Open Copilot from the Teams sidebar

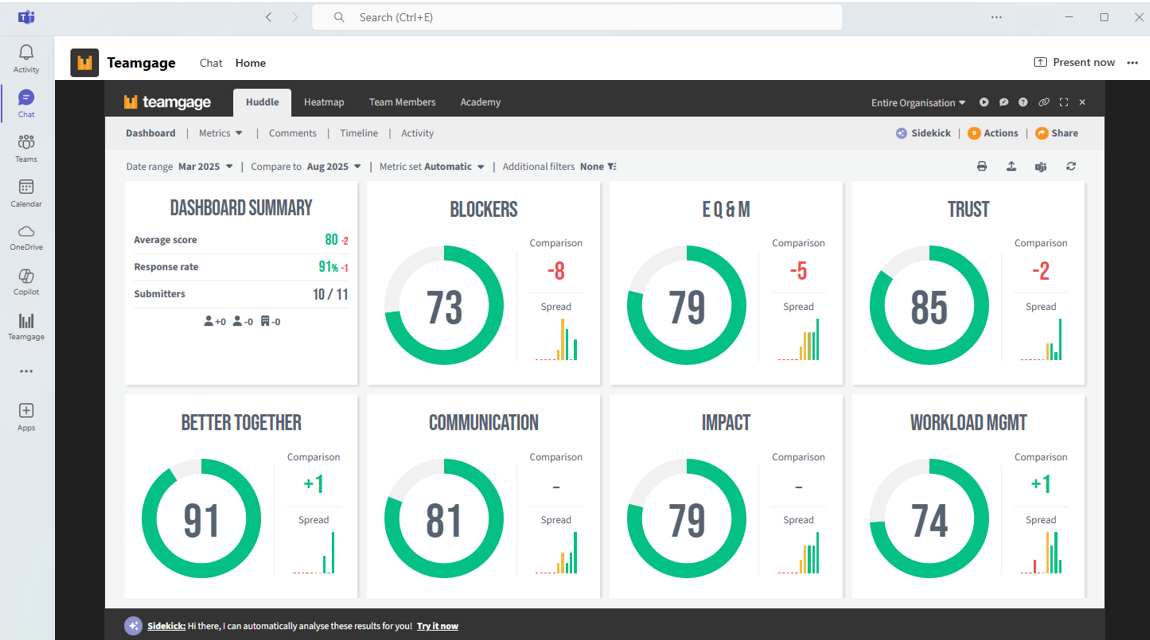coord(26,282)
